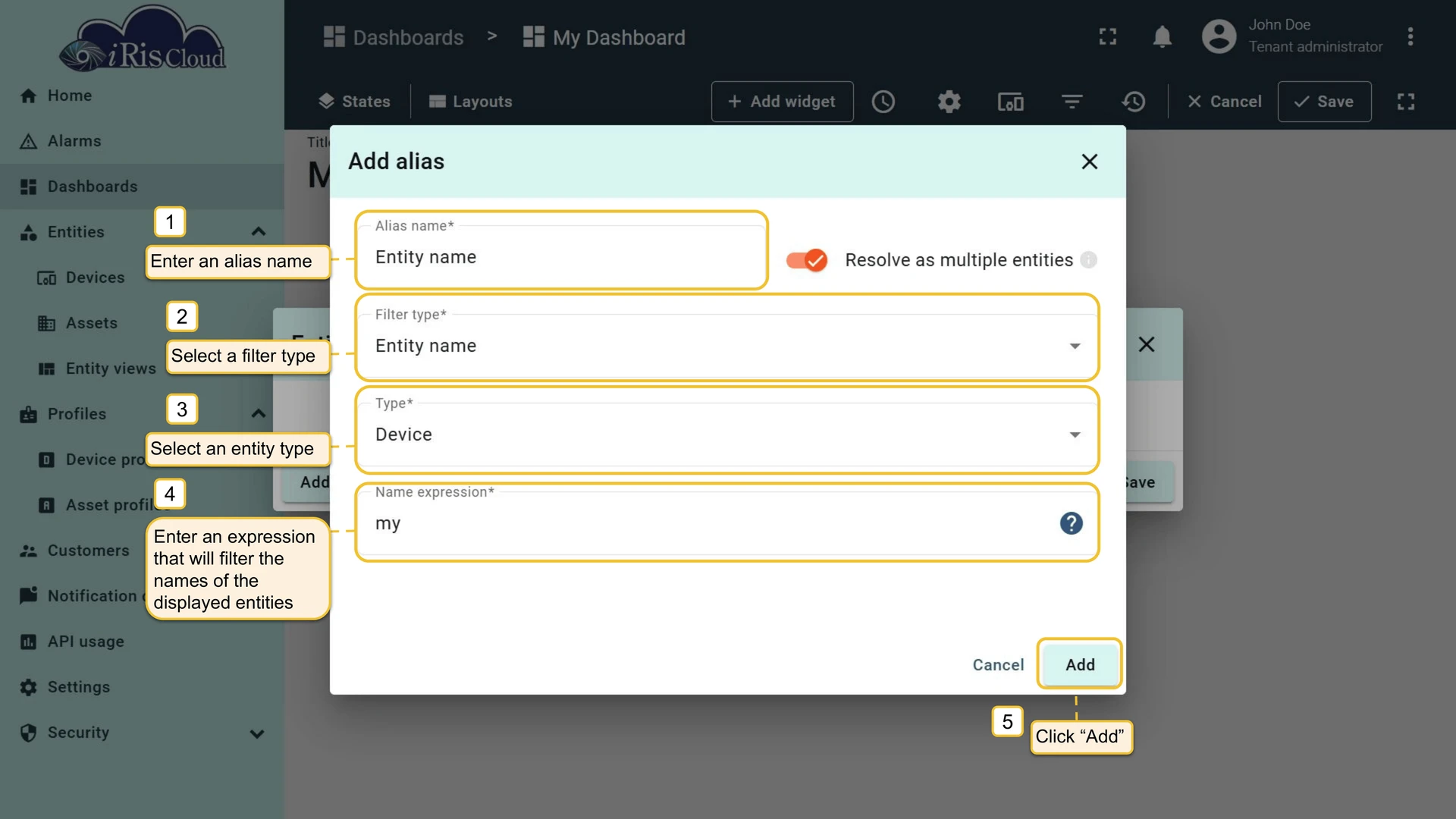The image size is (1456, 819).
Task: Toggle fullscreen icon beside notification bell
Action: (1108, 36)
